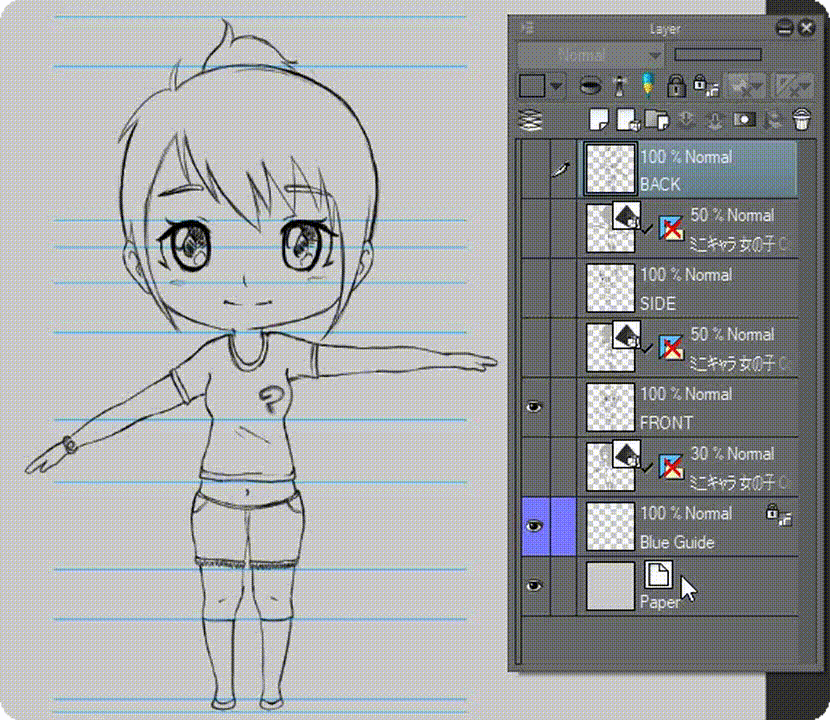Select the Blue Guide layer
Viewport: 830px width, 720px height.
pos(700,528)
